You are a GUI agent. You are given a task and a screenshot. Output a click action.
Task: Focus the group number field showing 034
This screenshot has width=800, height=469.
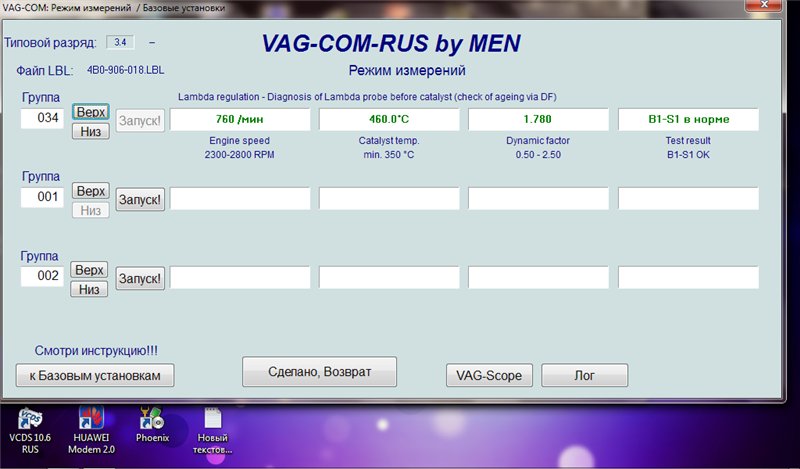tap(42, 118)
